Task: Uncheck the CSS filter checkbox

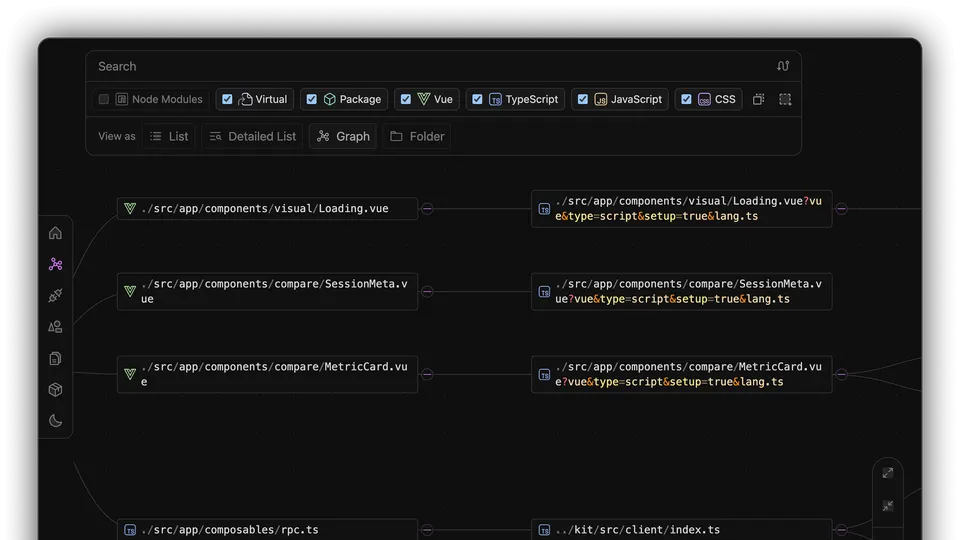Action: click(686, 99)
